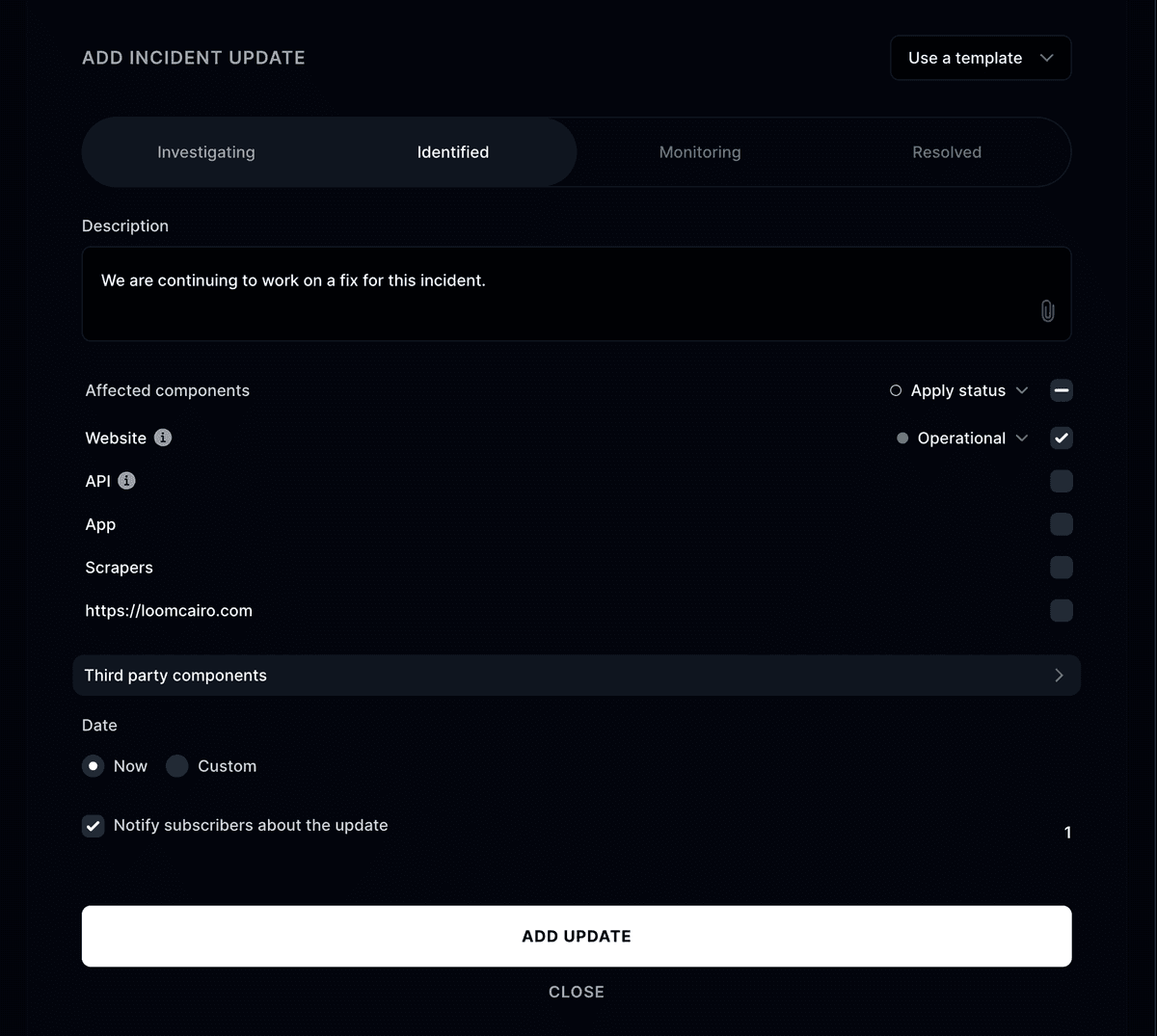The image size is (1157, 1036).
Task: Click the status dot next to Operational
Action: coord(901,438)
